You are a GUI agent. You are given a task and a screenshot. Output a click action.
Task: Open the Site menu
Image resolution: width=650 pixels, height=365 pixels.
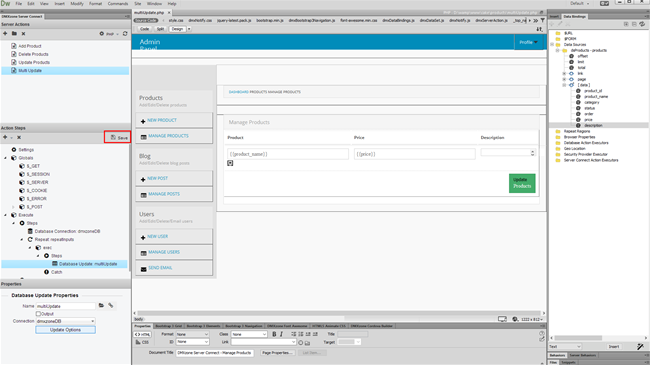138,4
